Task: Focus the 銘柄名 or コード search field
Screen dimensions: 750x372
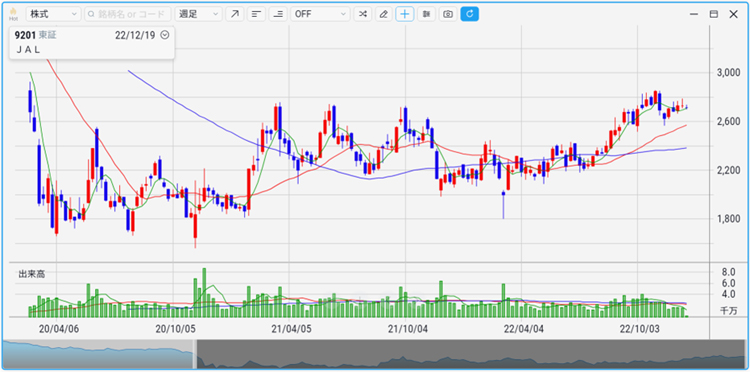Action: [x=128, y=14]
